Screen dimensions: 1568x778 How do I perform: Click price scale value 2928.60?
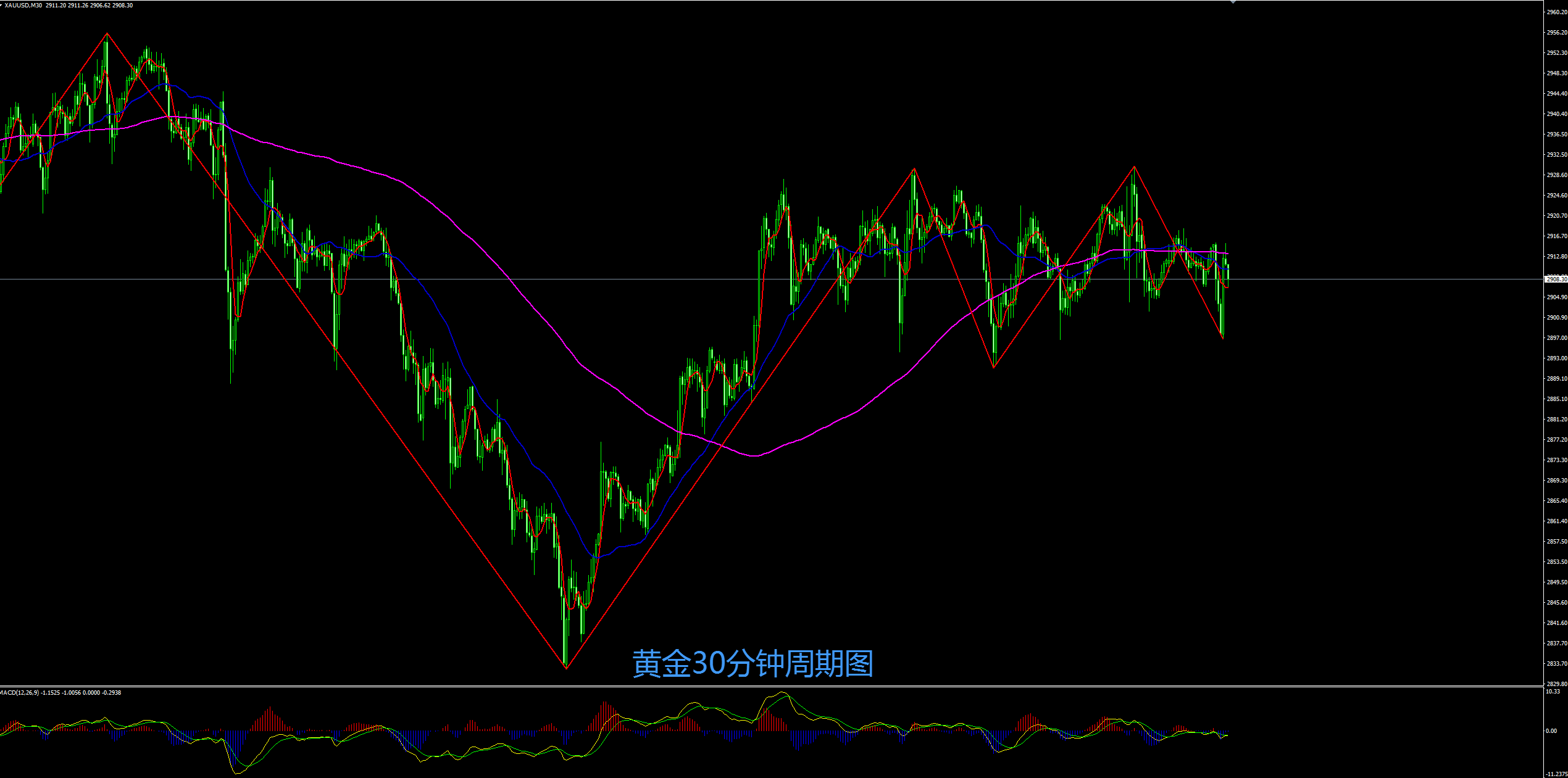coord(1557,175)
